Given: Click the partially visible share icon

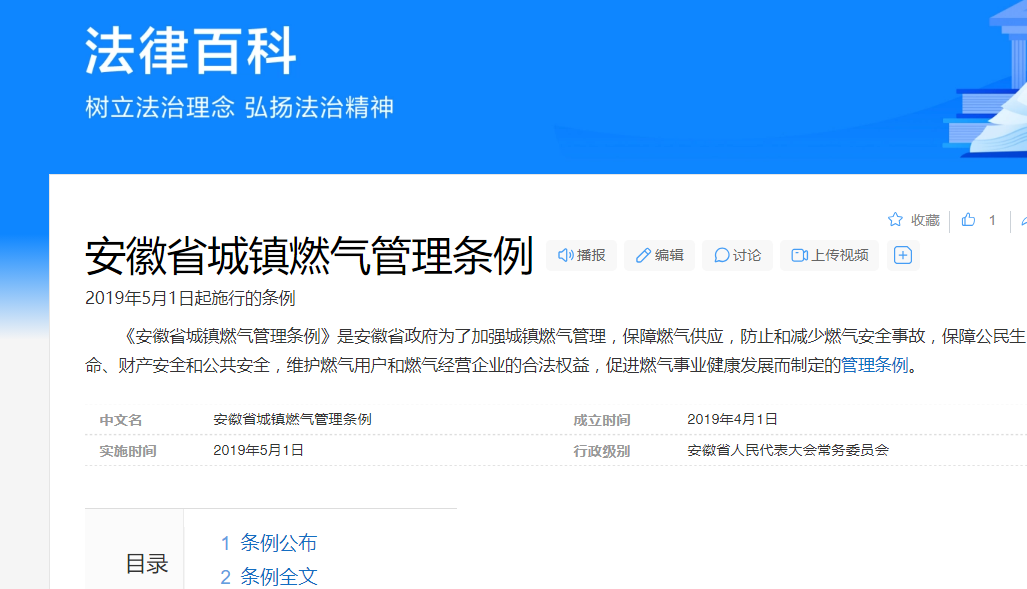Looking at the screenshot, I should [1022, 220].
